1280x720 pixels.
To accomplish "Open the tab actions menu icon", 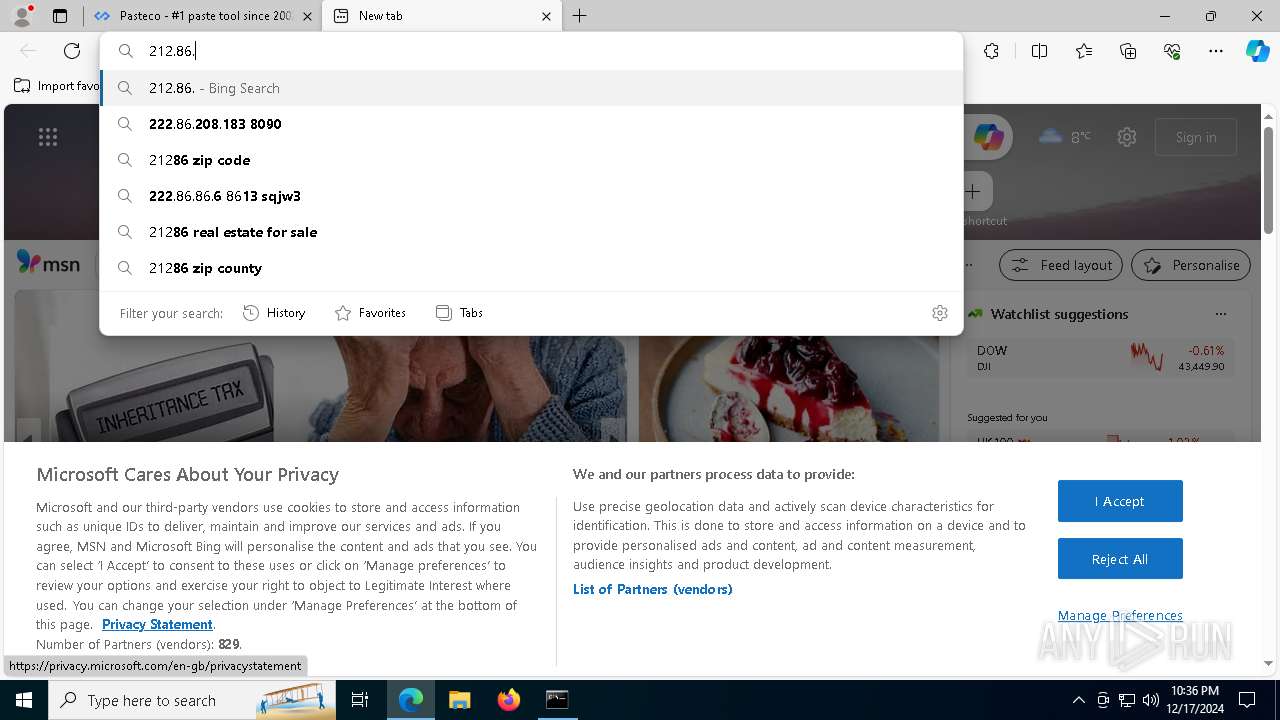I will click(x=60, y=16).
